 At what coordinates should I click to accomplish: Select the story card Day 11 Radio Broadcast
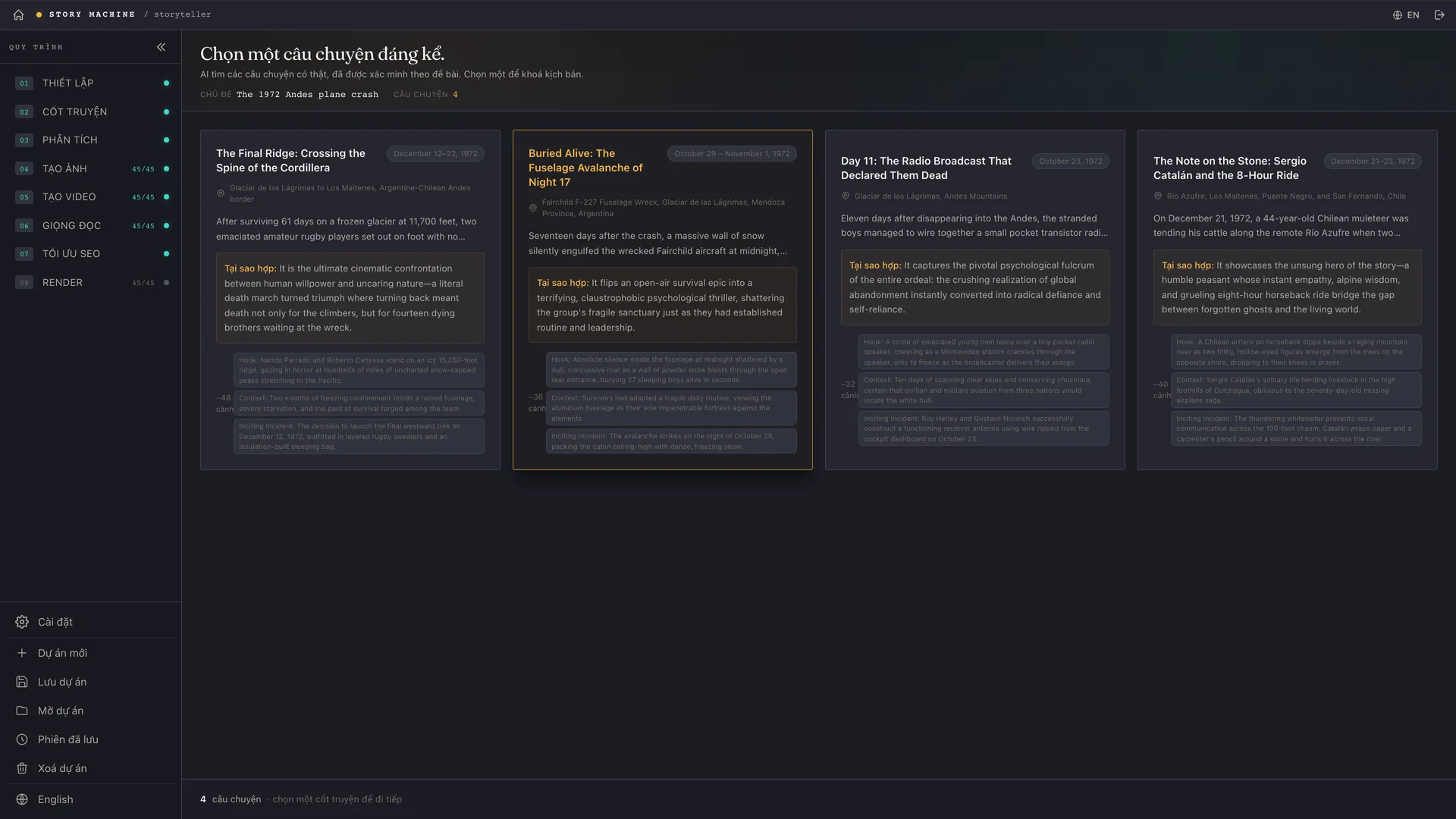tap(975, 300)
